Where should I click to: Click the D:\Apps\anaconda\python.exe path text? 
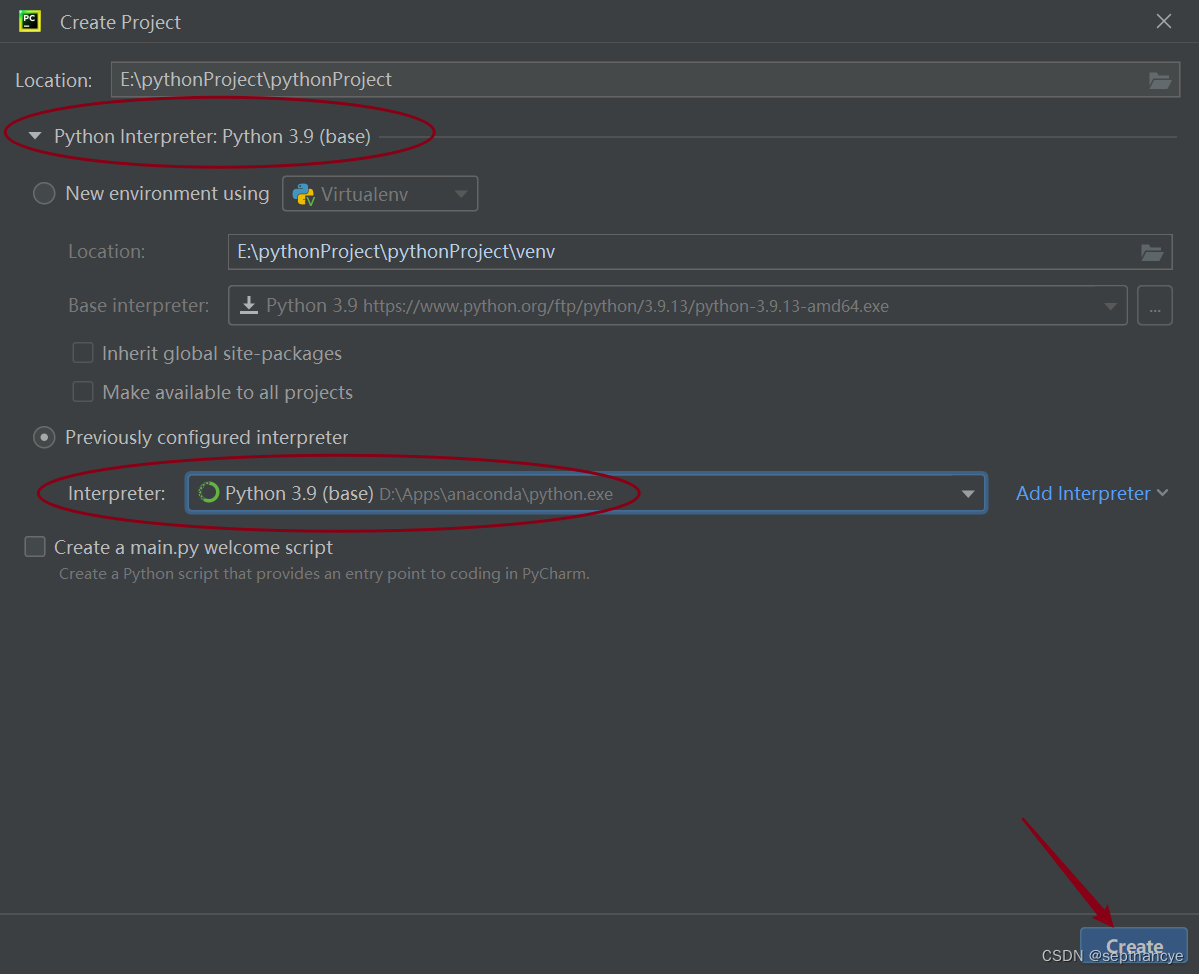[x=496, y=494]
